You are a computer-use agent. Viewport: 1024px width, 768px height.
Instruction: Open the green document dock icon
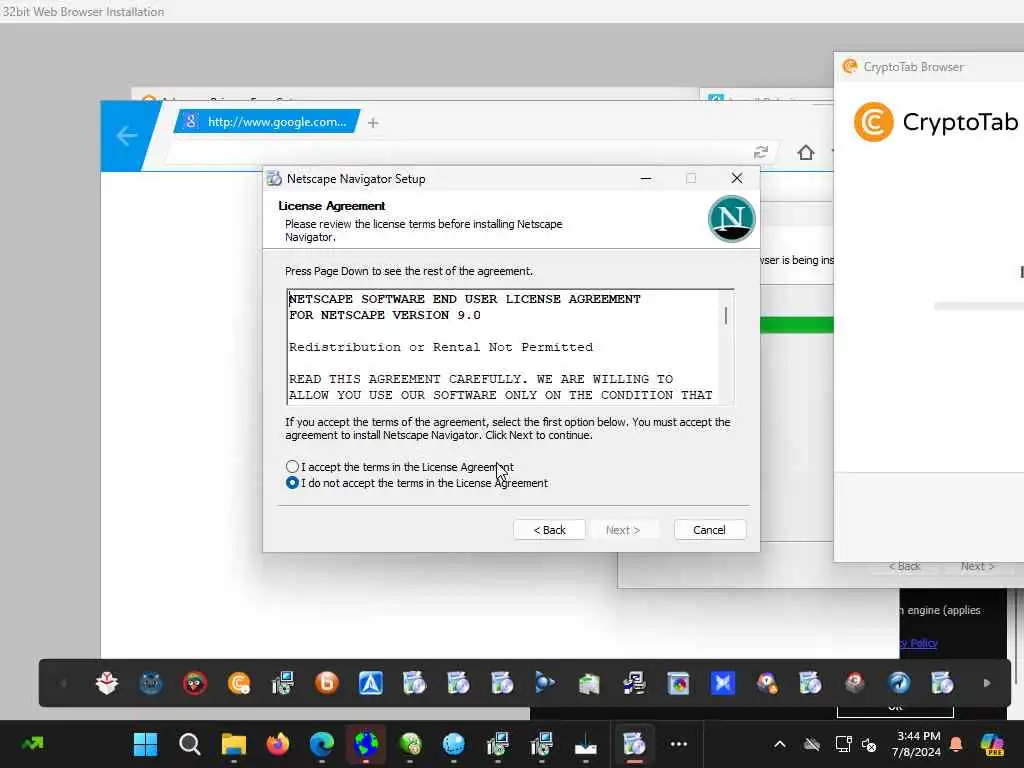pos(589,683)
